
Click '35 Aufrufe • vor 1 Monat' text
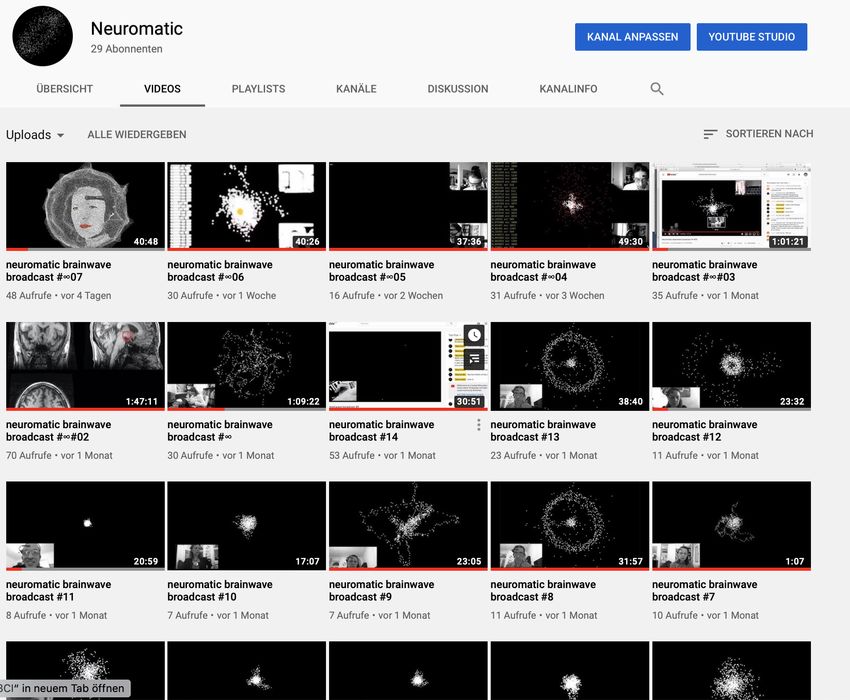pos(706,296)
